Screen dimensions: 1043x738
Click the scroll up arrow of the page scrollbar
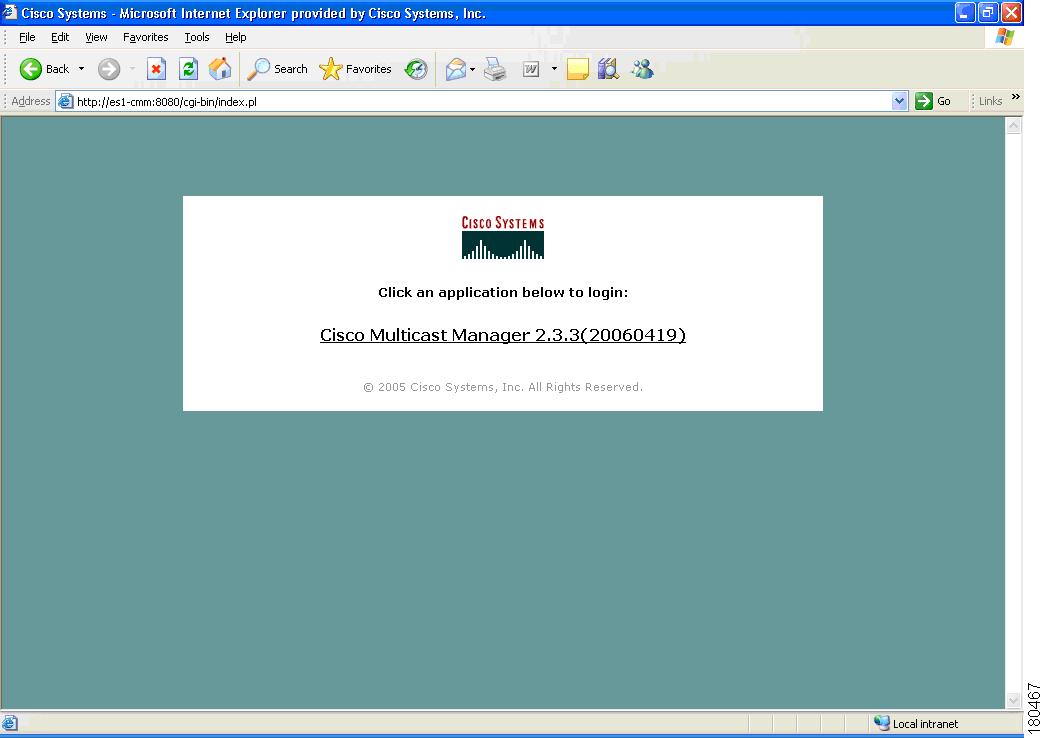click(x=1013, y=126)
